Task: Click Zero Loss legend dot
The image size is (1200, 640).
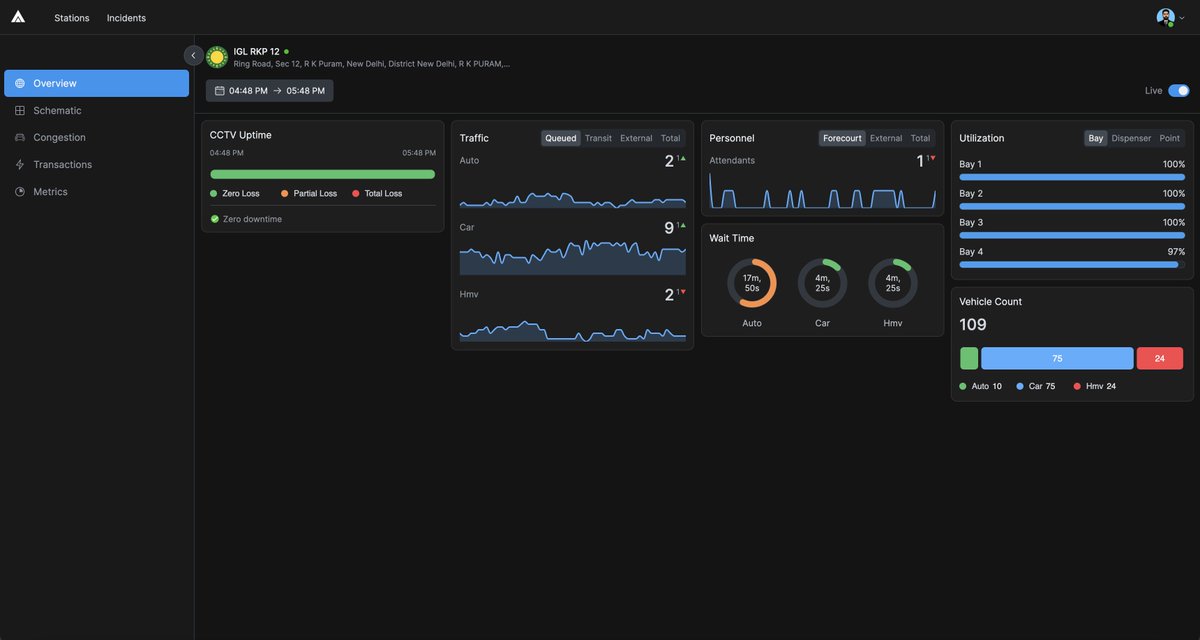Action: (214, 193)
